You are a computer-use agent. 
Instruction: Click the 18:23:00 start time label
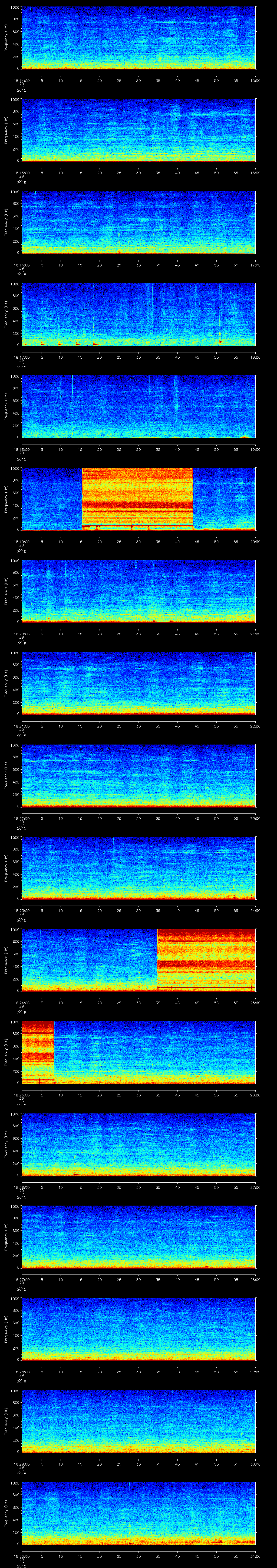point(21,910)
